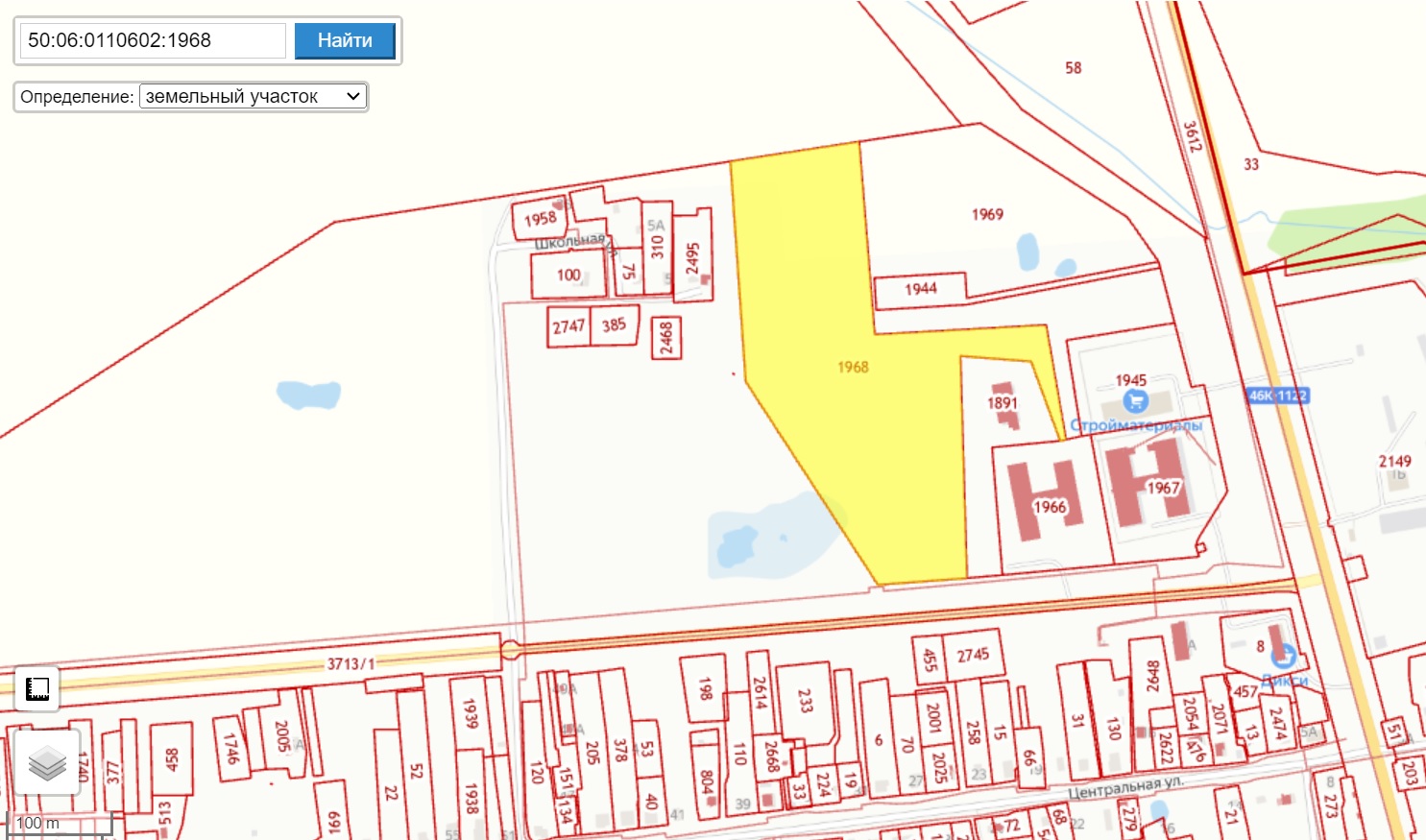Click parcel 1958 near Школьная
Image resolution: width=1426 pixels, height=840 pixels.
(x=541, y=219)
